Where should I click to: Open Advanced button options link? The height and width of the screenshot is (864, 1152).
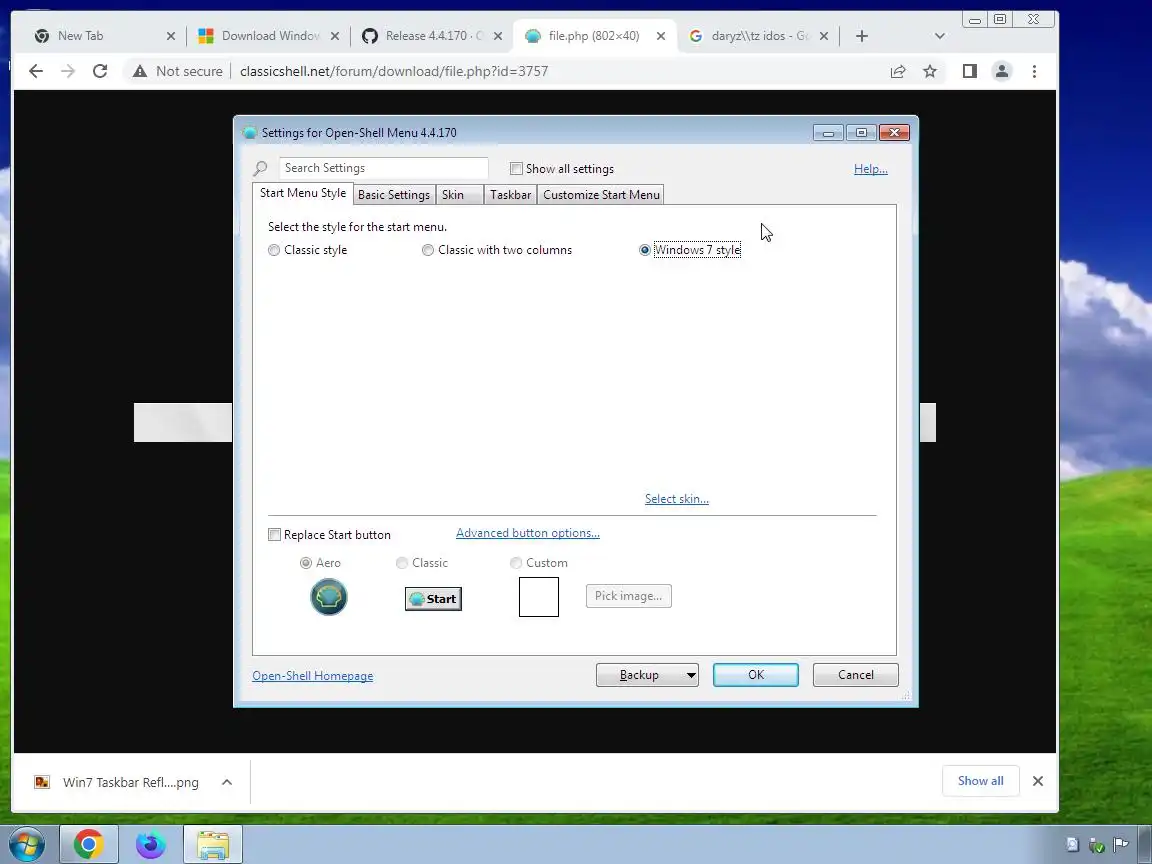(528, 533)
